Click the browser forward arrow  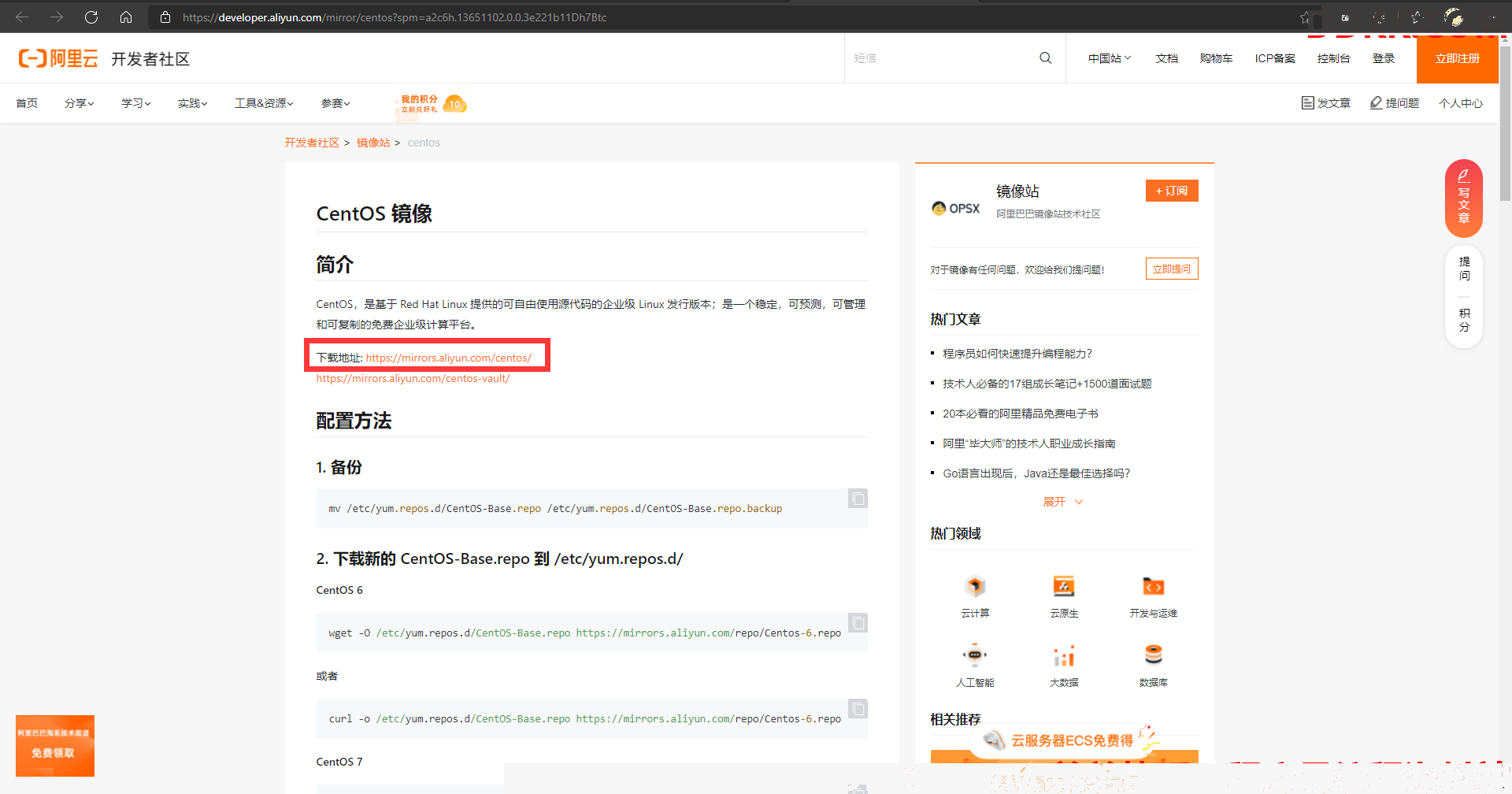pos(57,17)
